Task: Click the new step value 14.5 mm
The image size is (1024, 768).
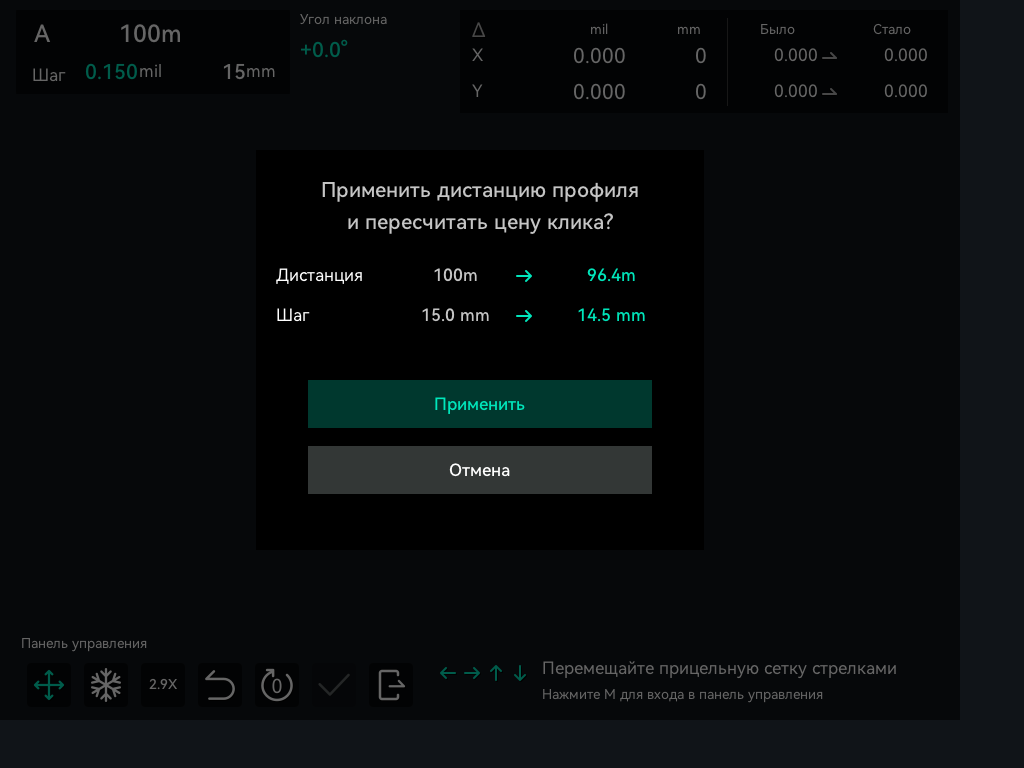Action: (x=611, y=315)
